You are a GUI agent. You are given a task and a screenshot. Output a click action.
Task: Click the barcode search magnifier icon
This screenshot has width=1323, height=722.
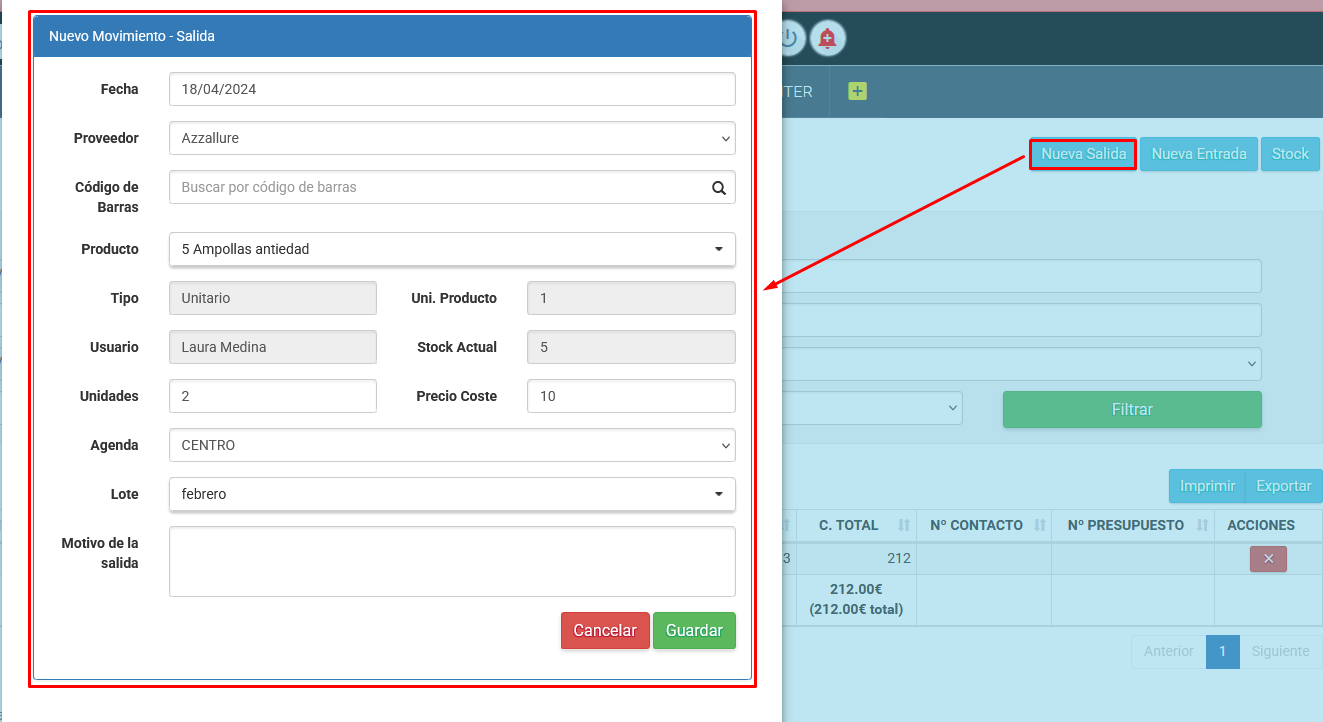(x=718, y=187)
